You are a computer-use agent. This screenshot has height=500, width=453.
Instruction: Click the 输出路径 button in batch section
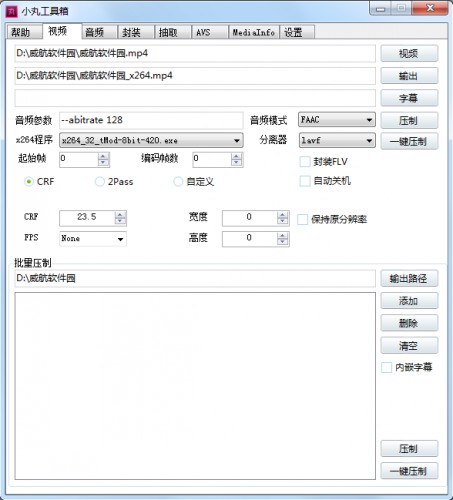(409, 278)
